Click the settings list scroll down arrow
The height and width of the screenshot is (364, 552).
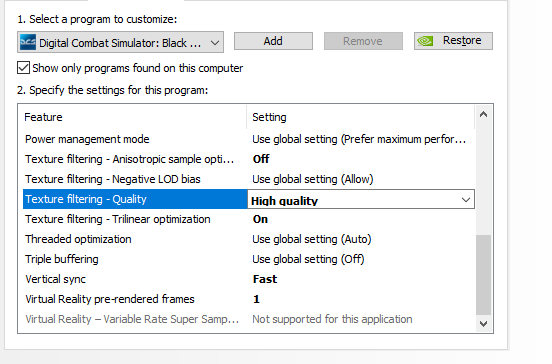click(483, 324)
